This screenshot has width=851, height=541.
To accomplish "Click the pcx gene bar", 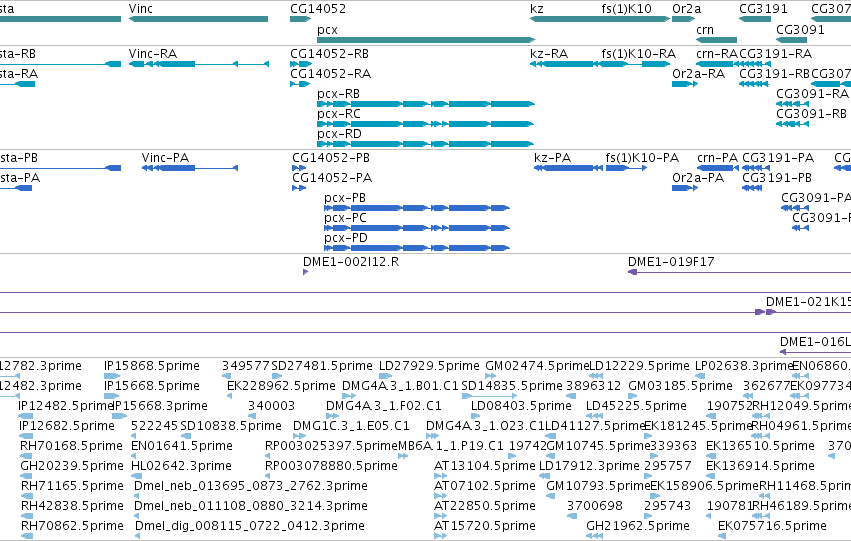I will pos(426,40).
